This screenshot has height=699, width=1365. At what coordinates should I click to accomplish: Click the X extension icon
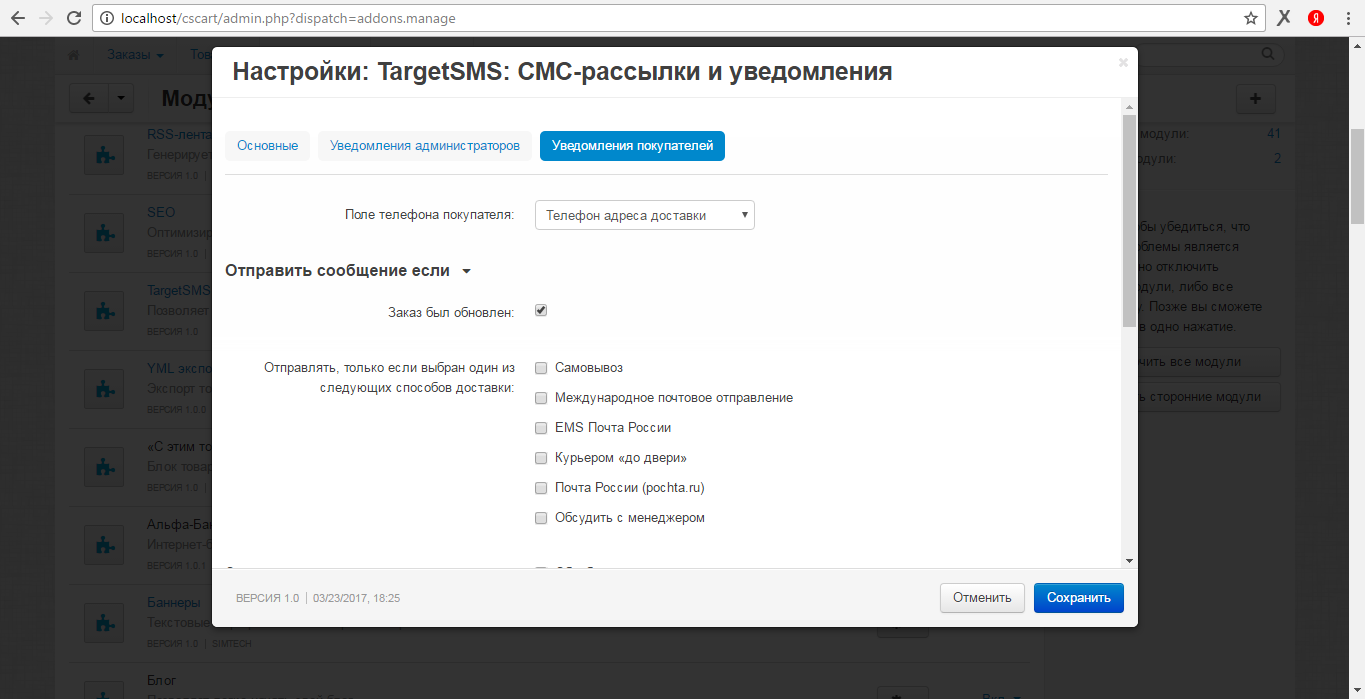pos(1284,18)
